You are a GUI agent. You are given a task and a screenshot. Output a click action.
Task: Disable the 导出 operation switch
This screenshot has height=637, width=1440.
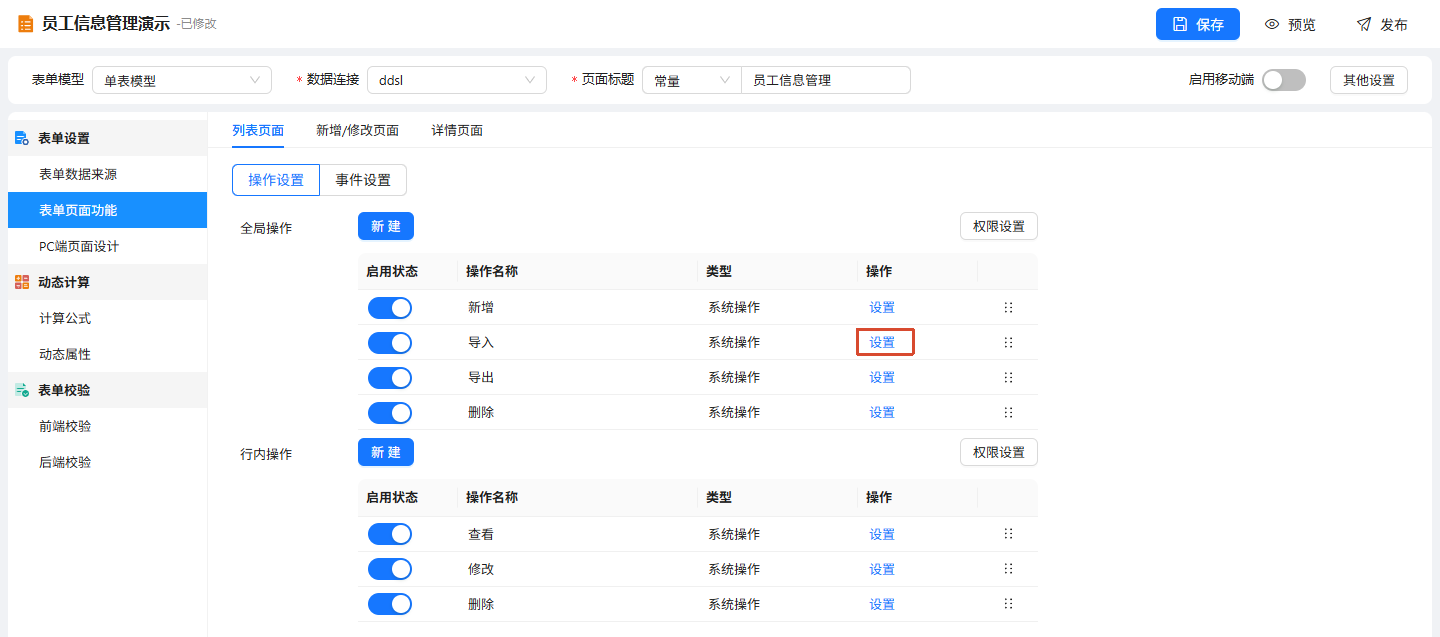pyautogui.click(x=390, y=377)
